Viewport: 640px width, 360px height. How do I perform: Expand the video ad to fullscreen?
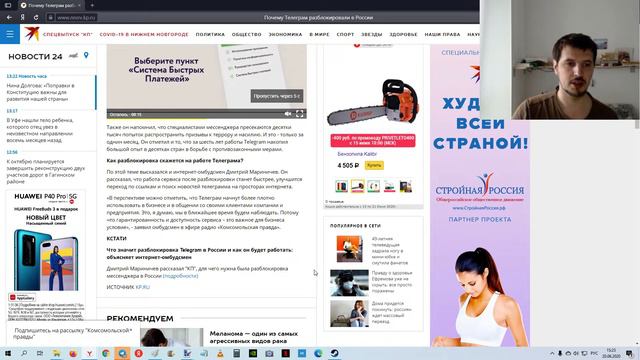[x=300, y=114]
